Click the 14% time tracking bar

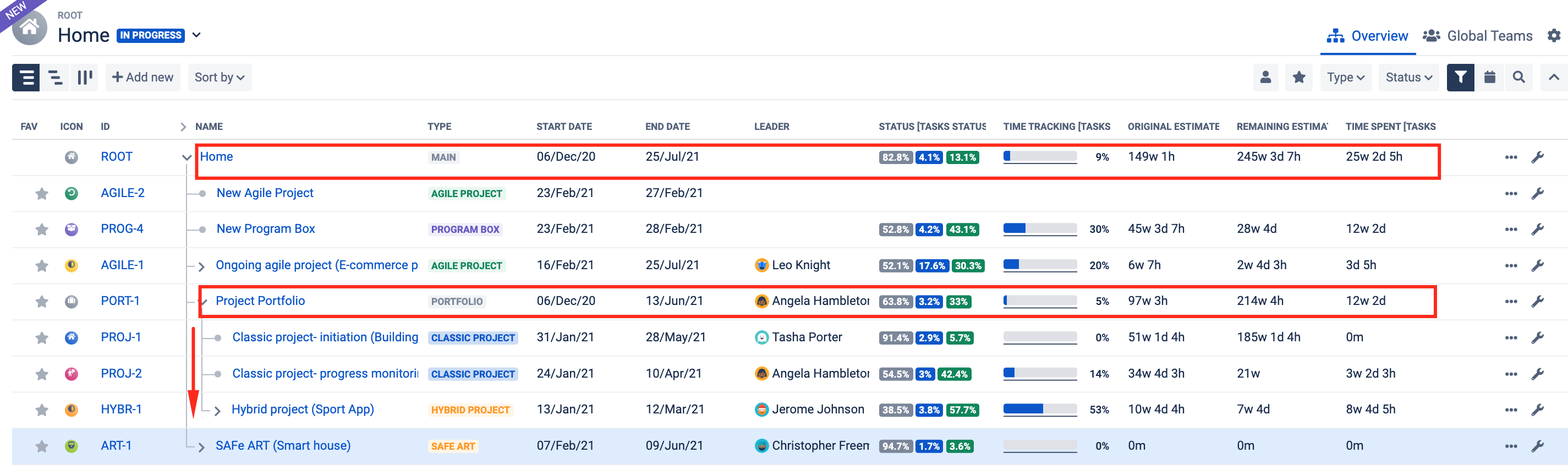[x=1040, y=373]
